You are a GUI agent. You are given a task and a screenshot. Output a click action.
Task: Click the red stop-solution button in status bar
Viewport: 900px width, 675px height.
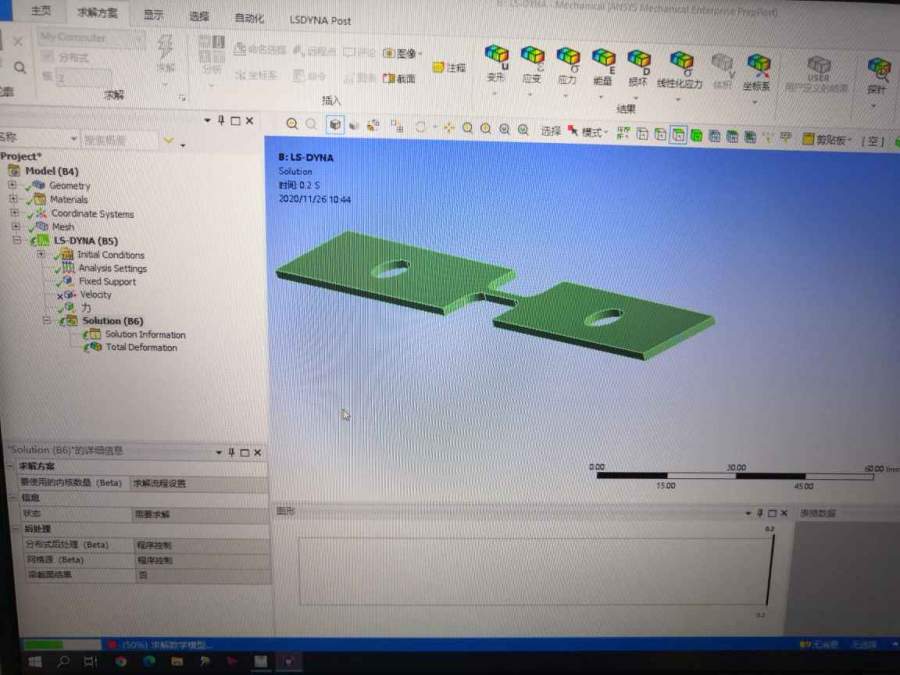(112, 645)
